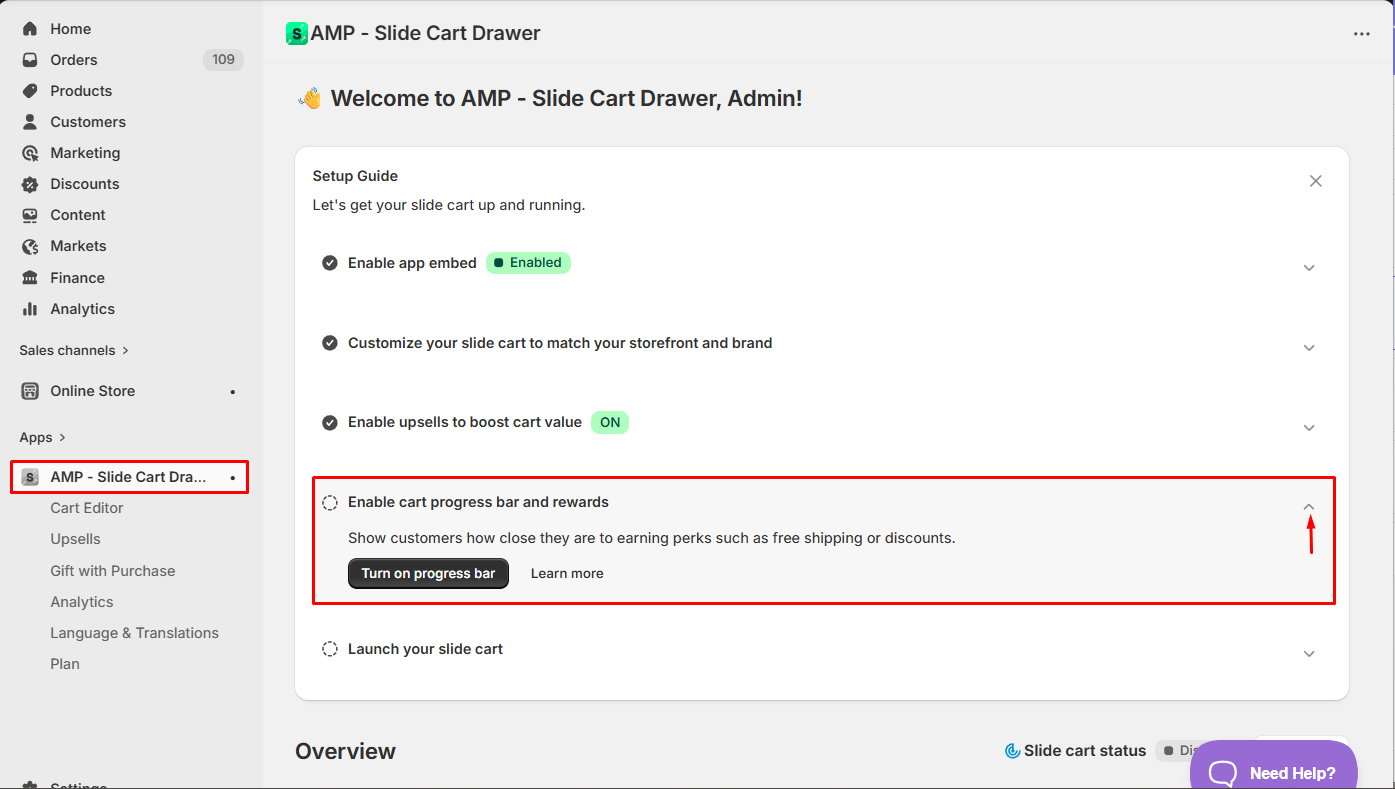
Task: Expand the Customize your slide cart step
Action: [1309, 348]
